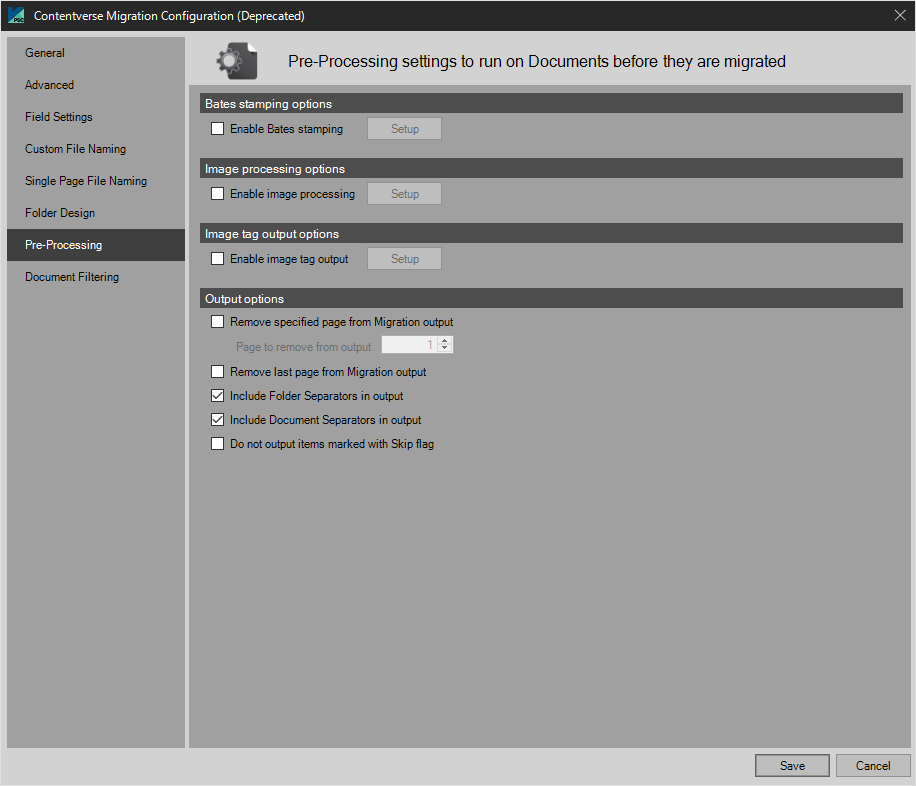Open the Folder Design page

96,213
